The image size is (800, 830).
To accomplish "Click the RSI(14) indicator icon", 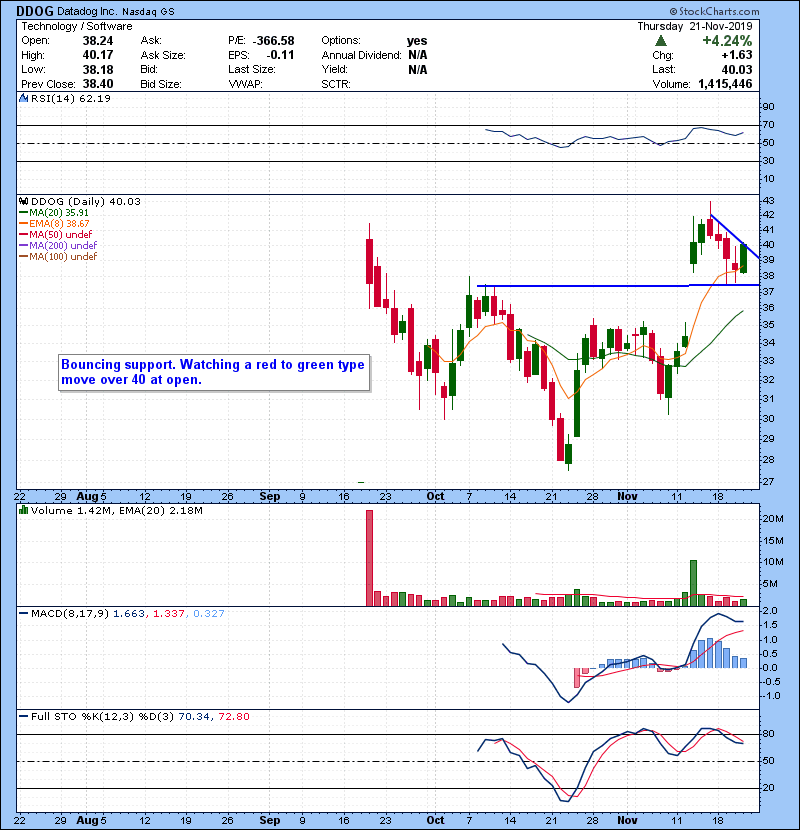I will (23, 98).
